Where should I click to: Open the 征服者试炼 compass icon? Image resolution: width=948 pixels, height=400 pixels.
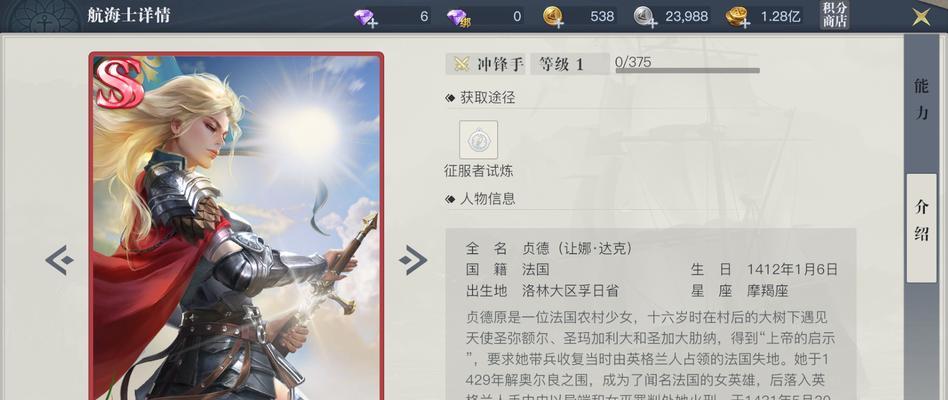[478, 140]
